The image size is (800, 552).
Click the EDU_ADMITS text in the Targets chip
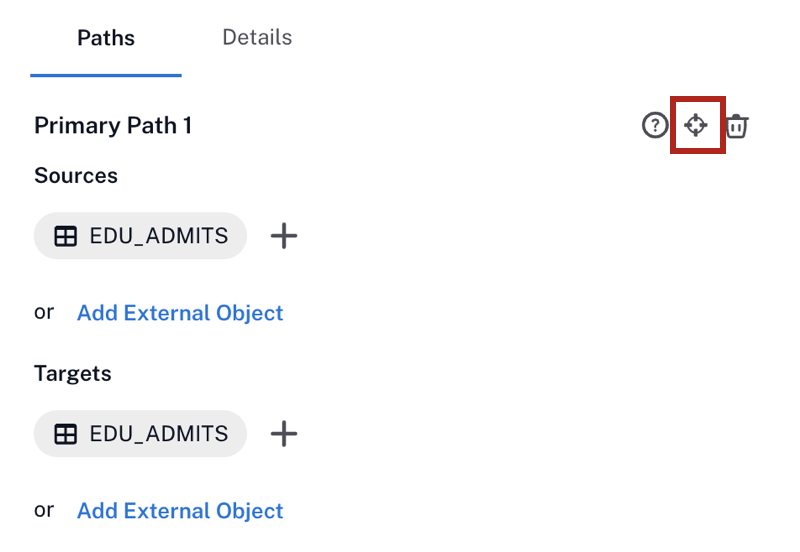(x=159, y=434)
